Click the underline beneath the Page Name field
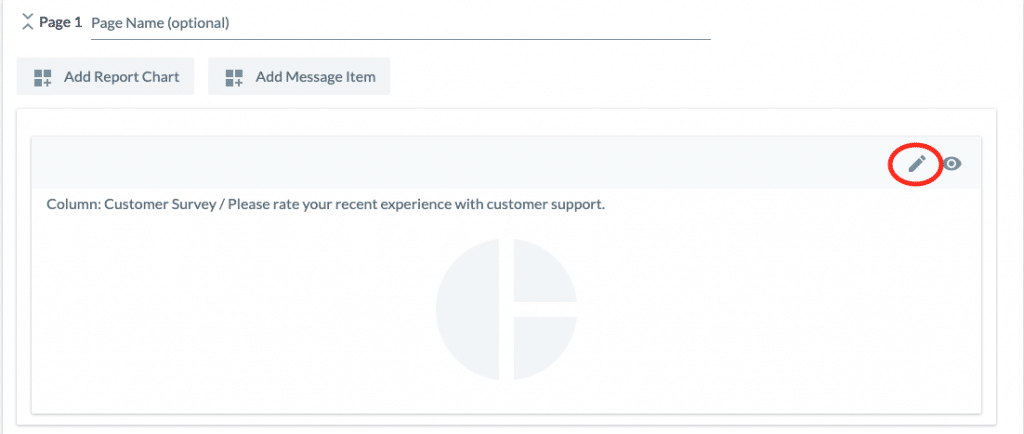Viewport: 1024px width, 434px height. coord(400,39)
